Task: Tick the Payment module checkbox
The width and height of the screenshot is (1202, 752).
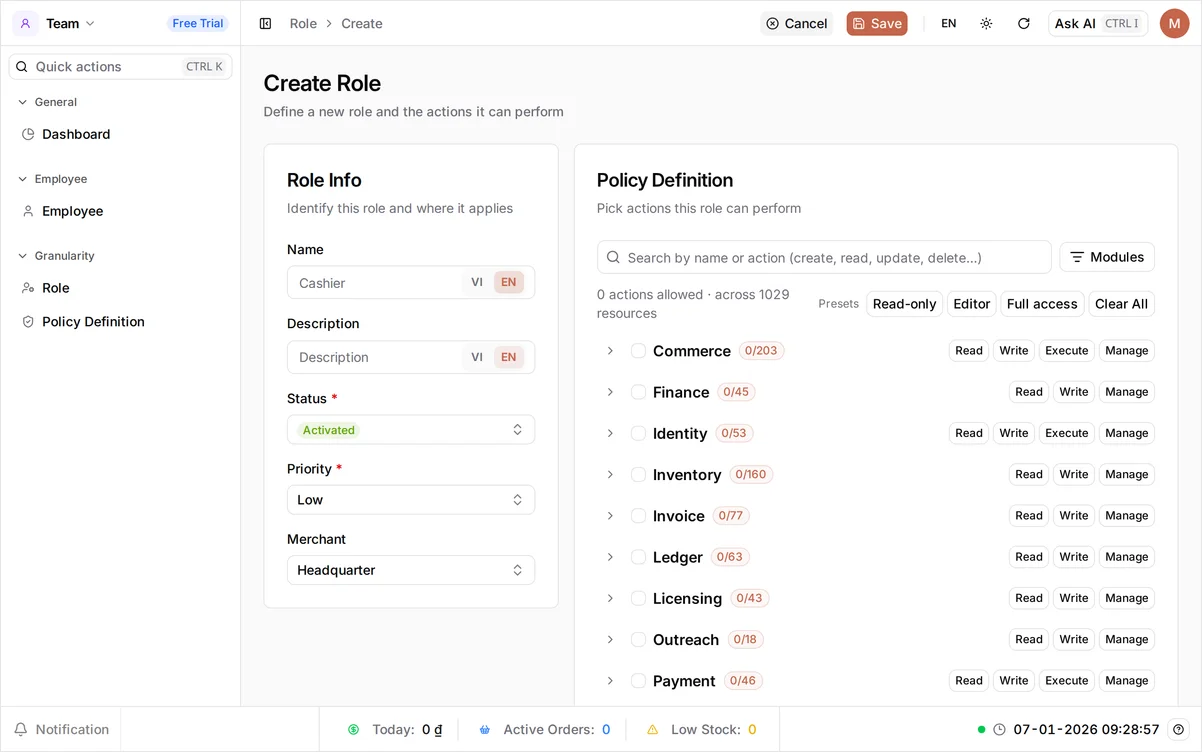Action: (638, 681)
